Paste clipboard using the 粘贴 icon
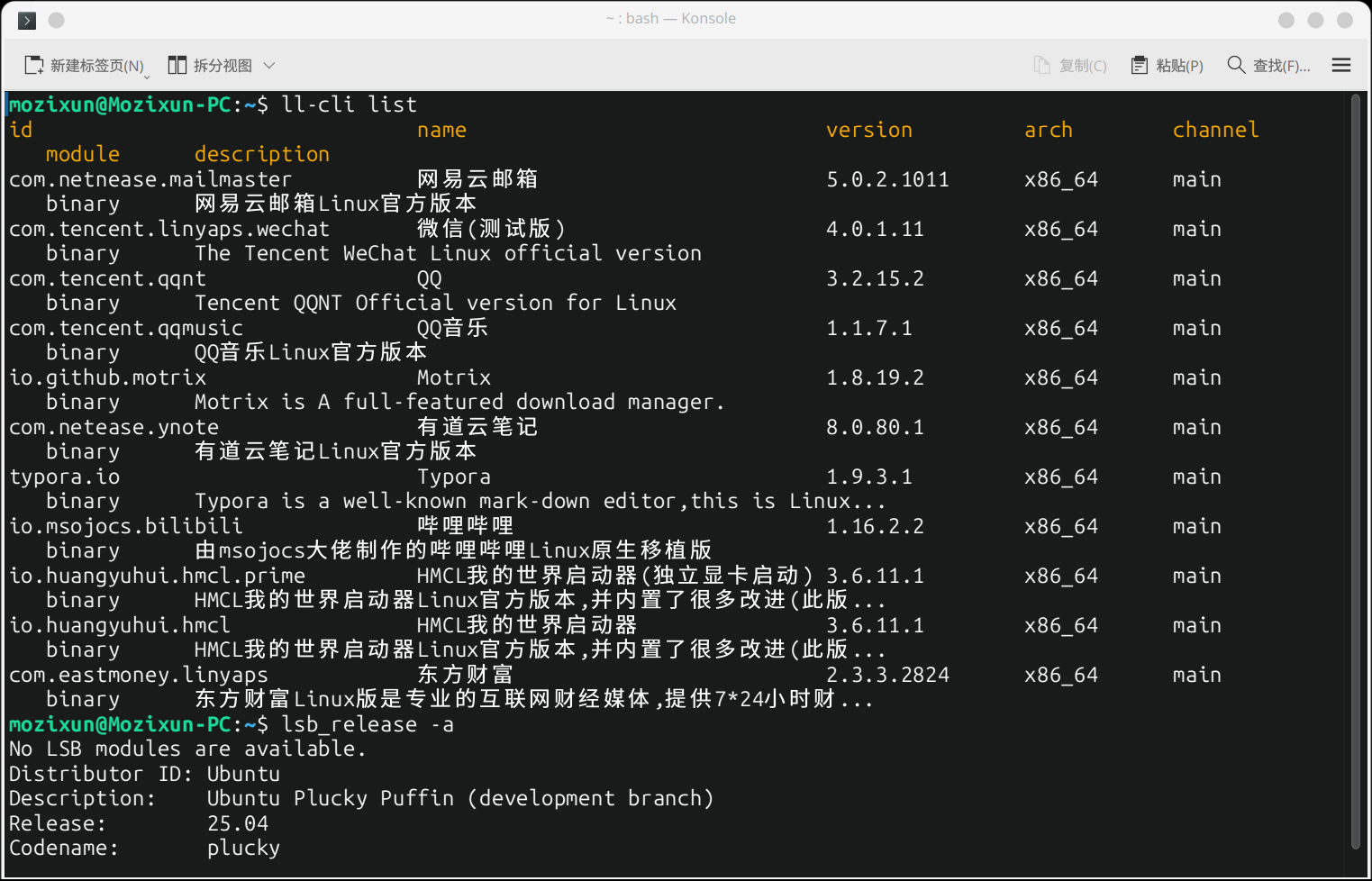1372x881 pixels. pyautogui.click(x=1140, y=65)
